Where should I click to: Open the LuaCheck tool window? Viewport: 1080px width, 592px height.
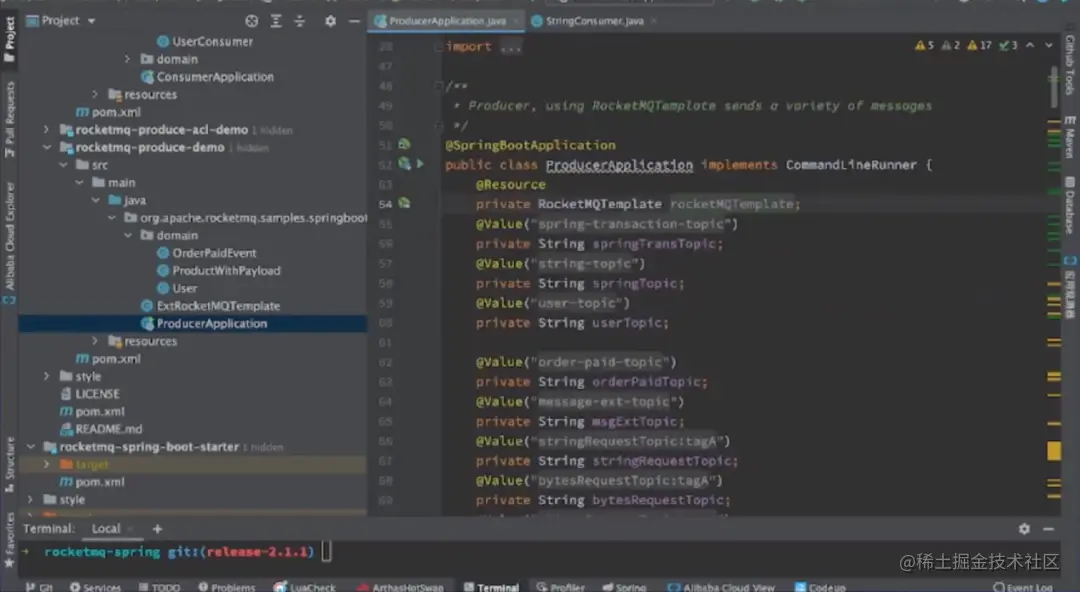[x=304, y=587]
